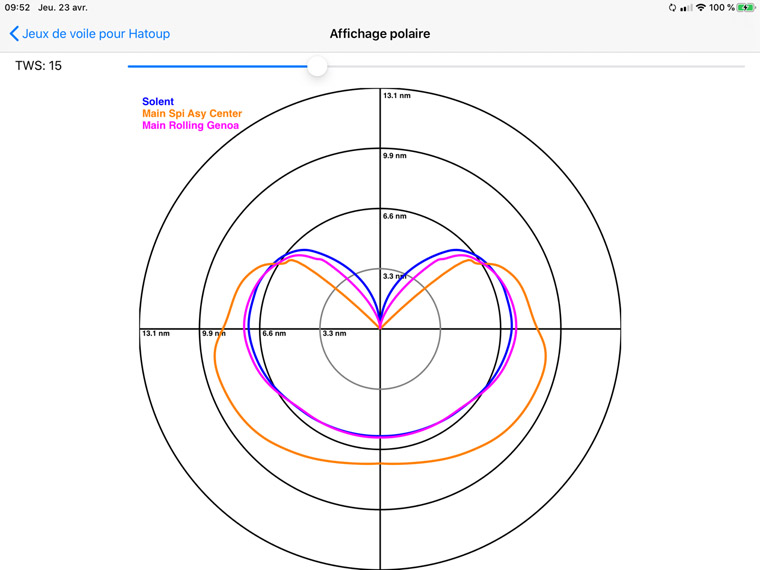Viewport: 760px width, 570px height.
Task: Tap the battery icon in status bar
Action: click(746, 8)
